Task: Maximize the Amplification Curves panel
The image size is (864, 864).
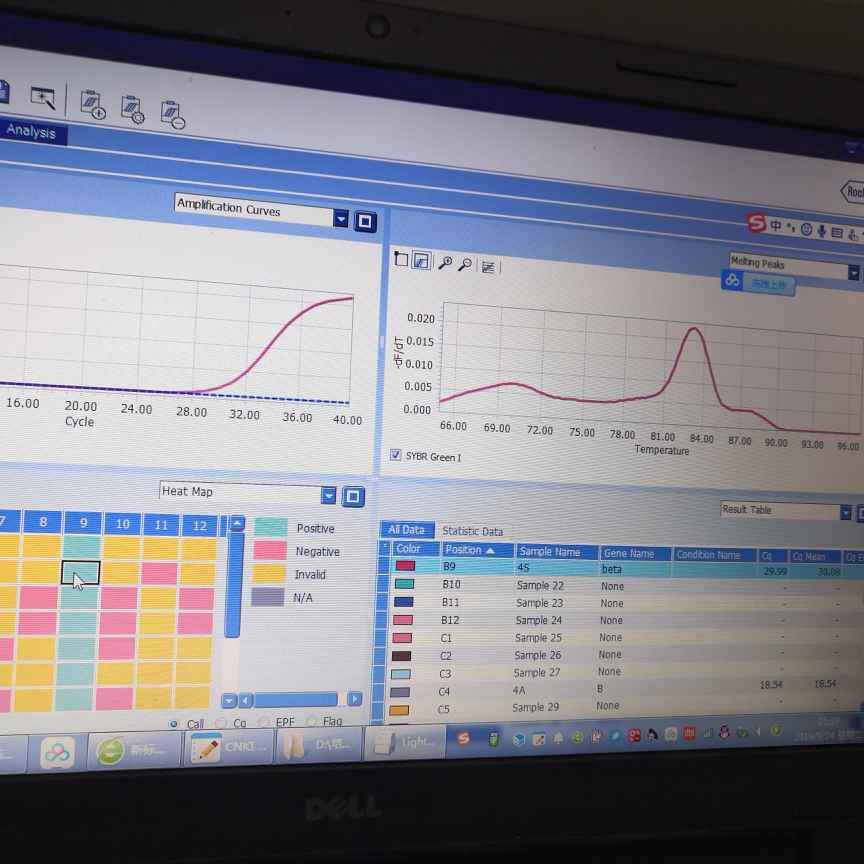Action: click(365, 221)
